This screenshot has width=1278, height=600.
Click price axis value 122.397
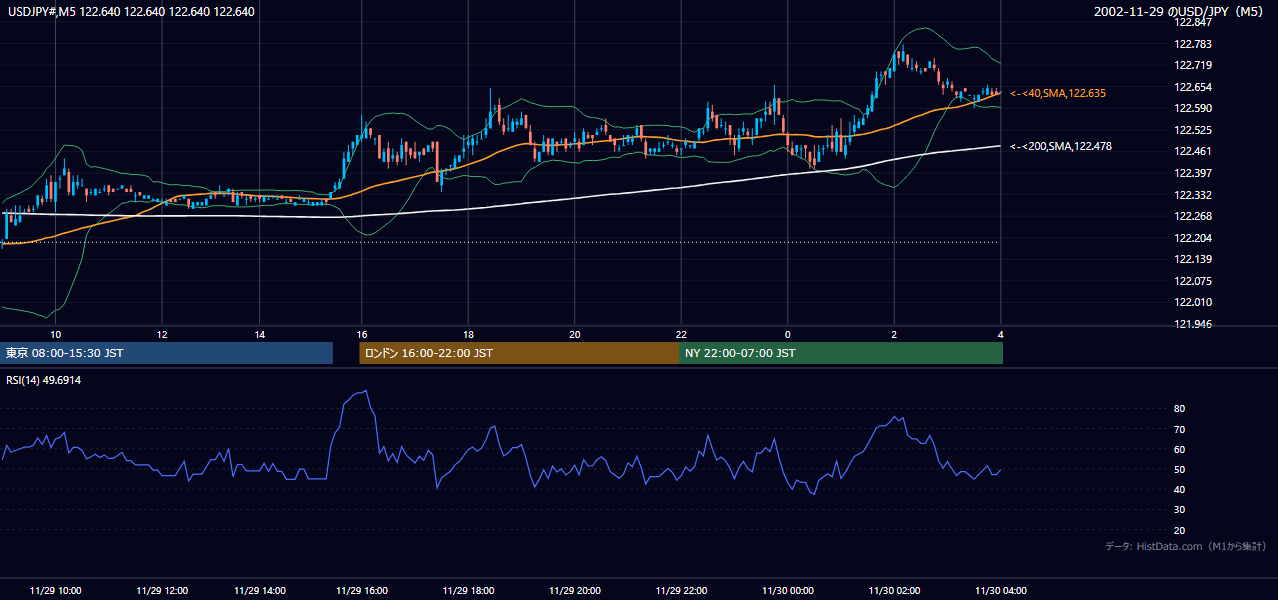point(1191,173)
